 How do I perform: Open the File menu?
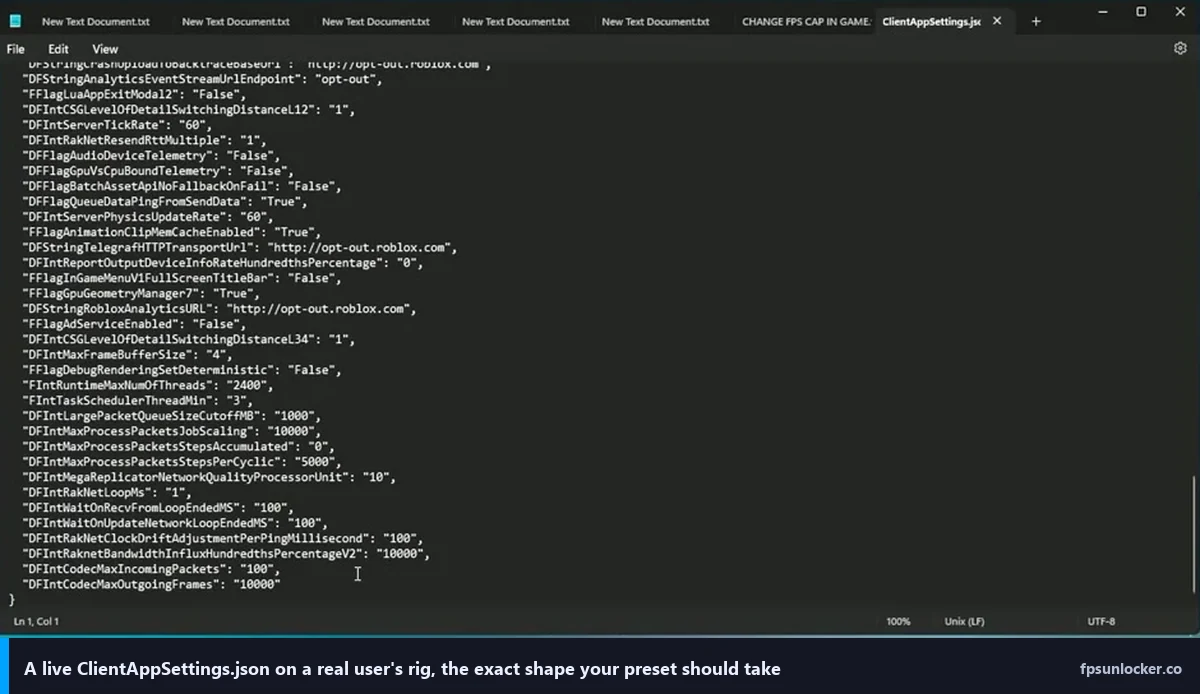click(16, 48)
